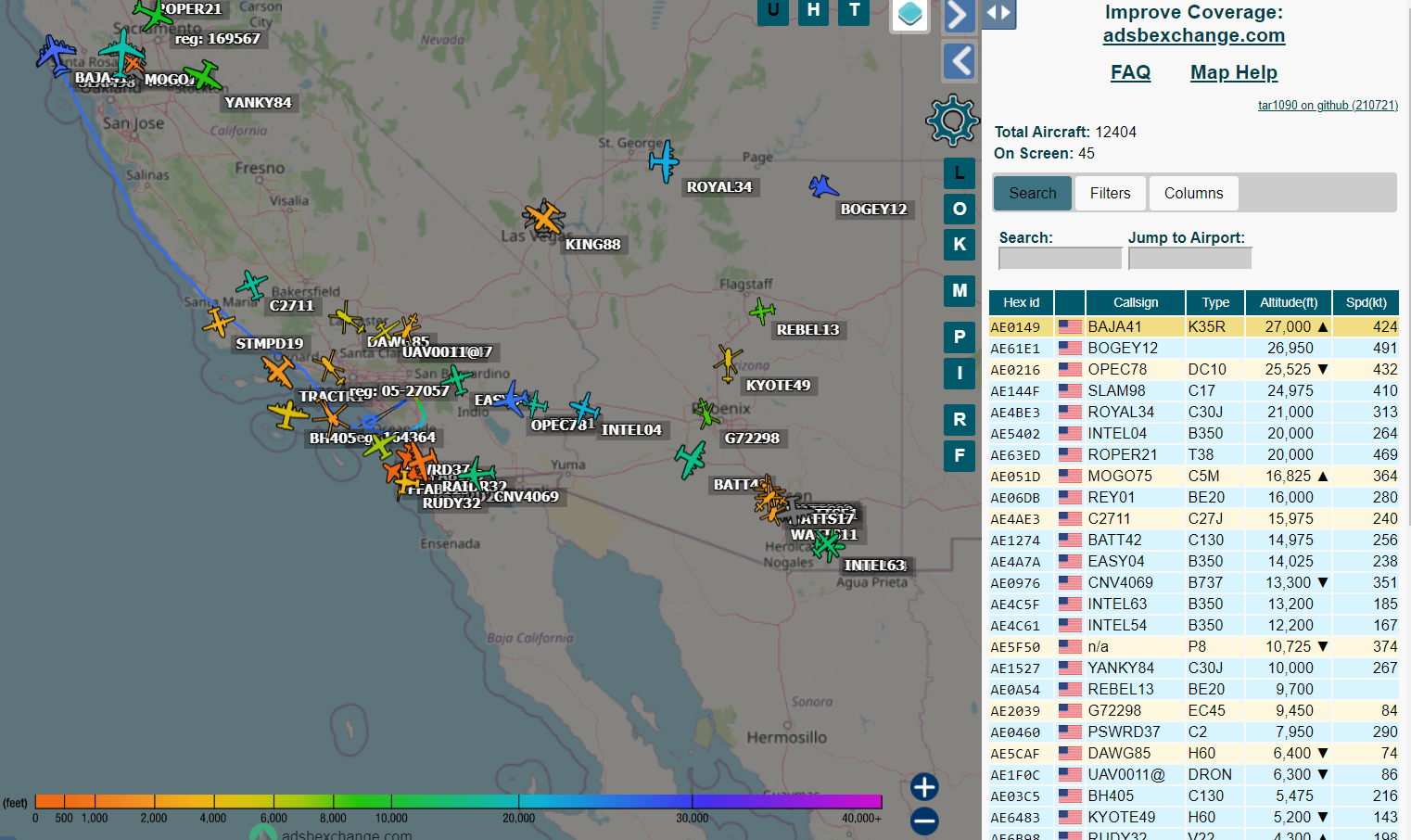Sort table by Altitude(ft) column
1411x840 pixels.
[1289, 302]
